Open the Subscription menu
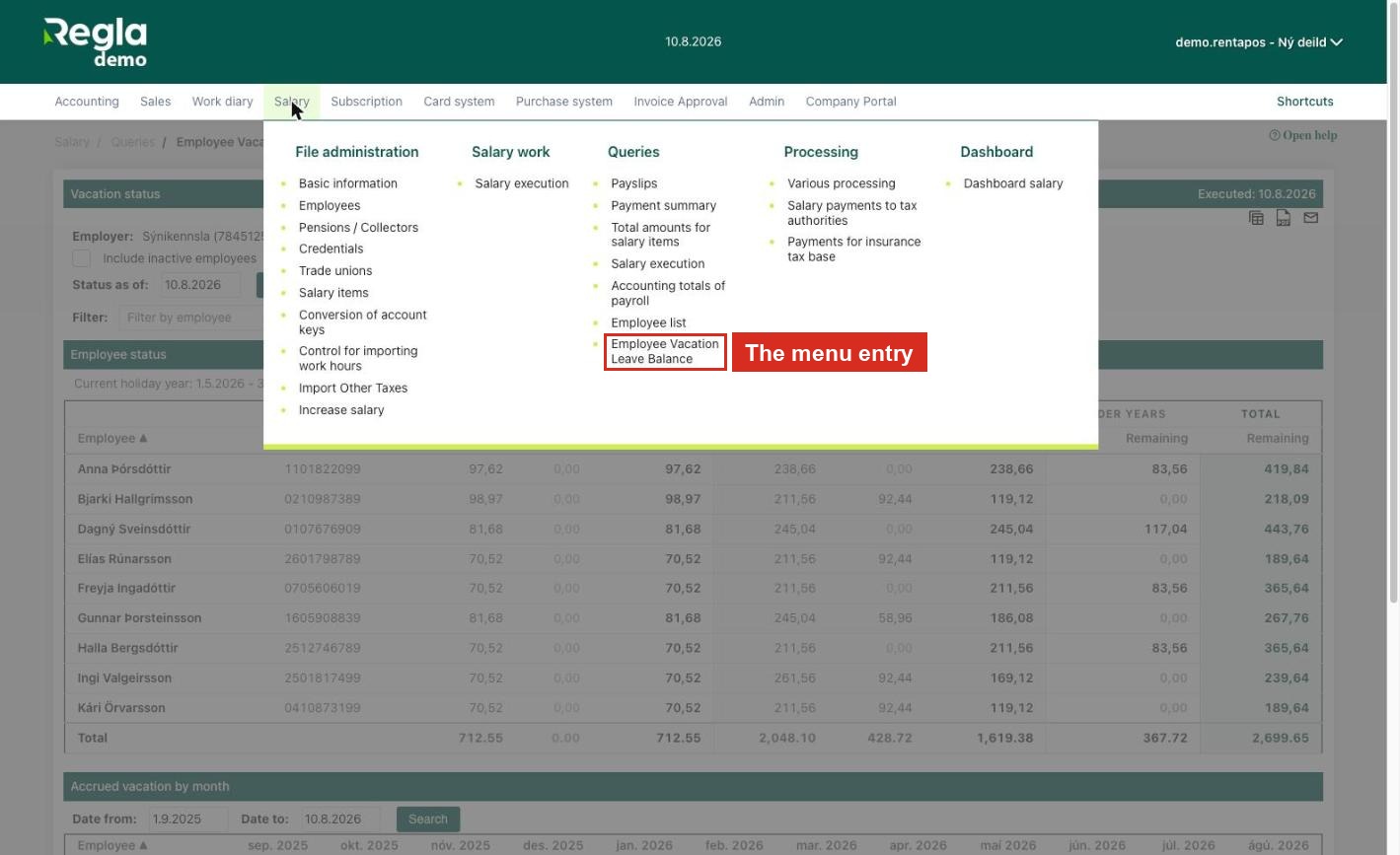The width and height of the screenshot is (1400, 855). [x=366, y=102]
